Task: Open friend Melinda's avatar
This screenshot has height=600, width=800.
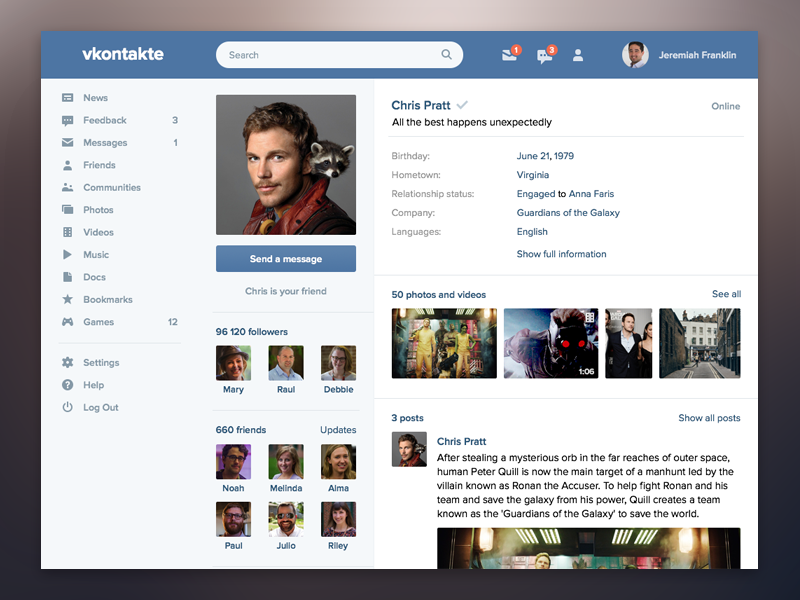Action: 286,462
